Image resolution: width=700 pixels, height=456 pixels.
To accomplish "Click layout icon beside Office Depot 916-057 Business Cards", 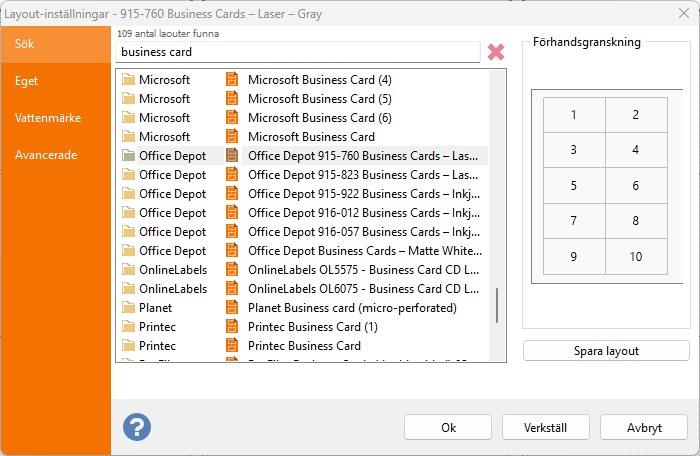I will tap(232, 231).
